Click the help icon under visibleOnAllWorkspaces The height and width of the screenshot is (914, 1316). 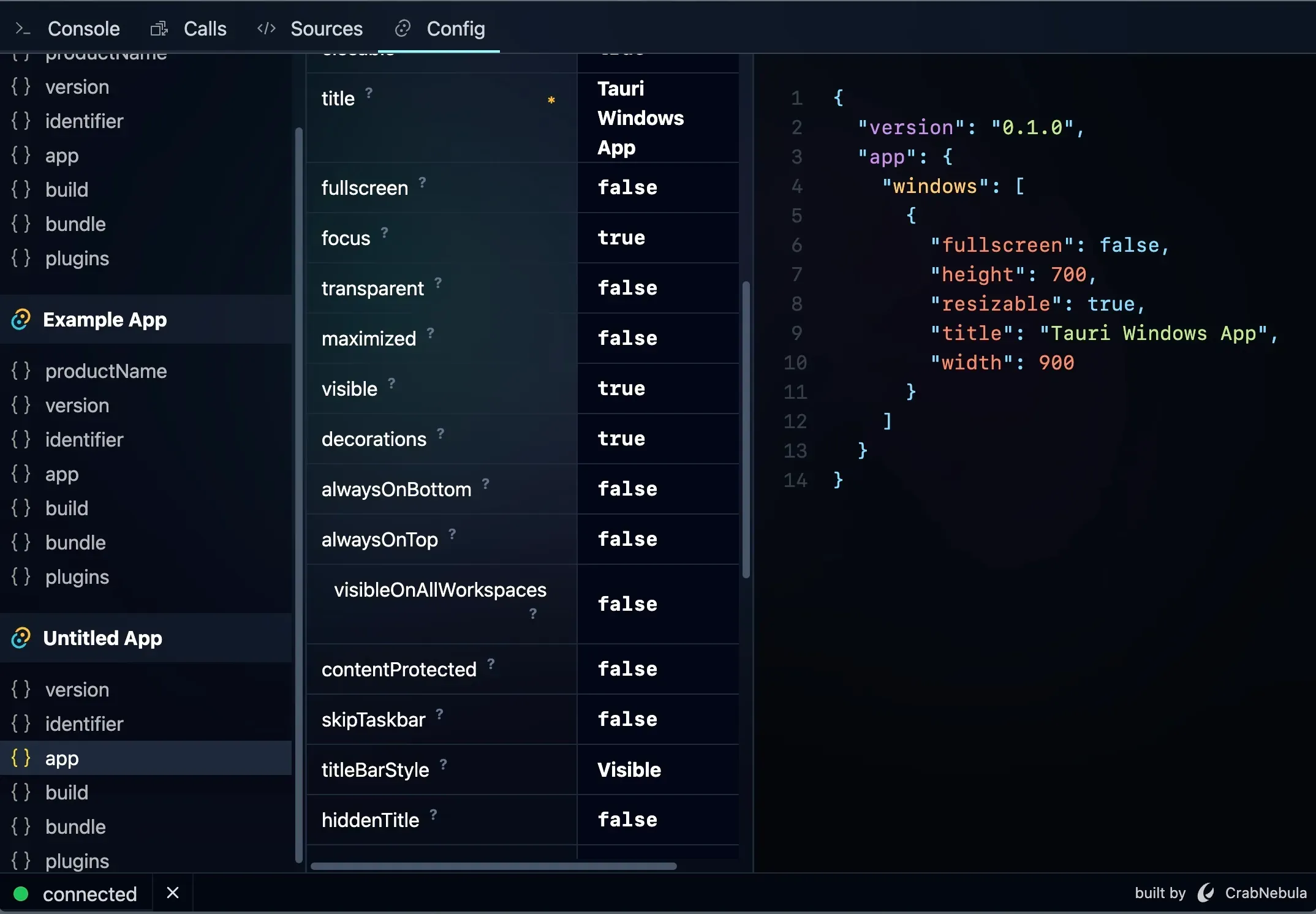point(533,613)
